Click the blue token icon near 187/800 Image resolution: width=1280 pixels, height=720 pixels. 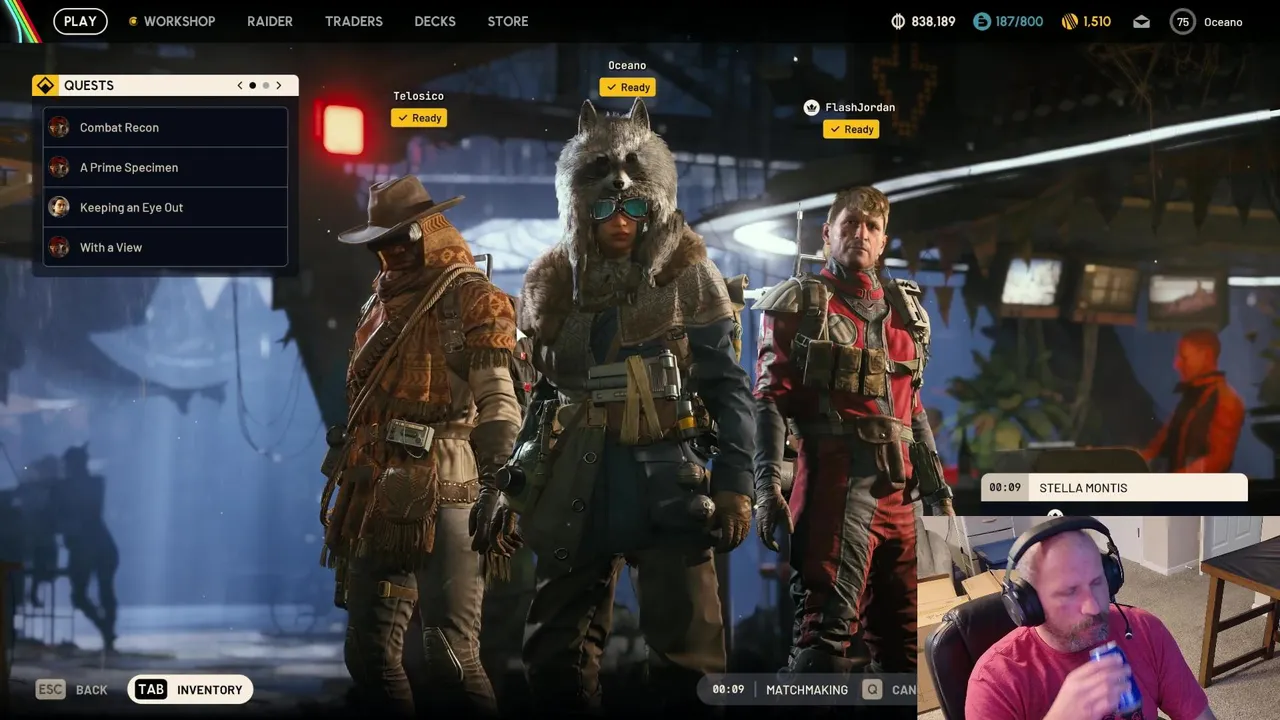pos(982,21)
